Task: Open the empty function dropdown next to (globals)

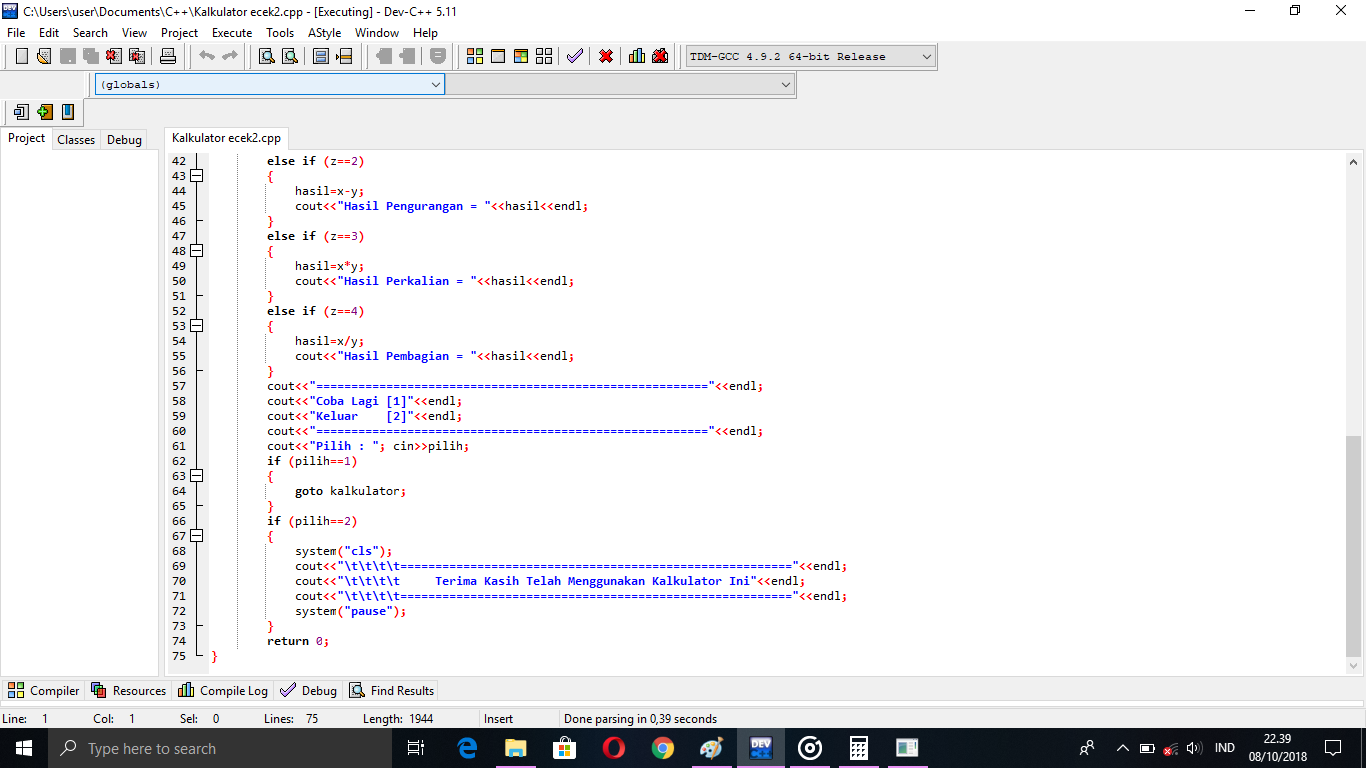Action: 620,85
